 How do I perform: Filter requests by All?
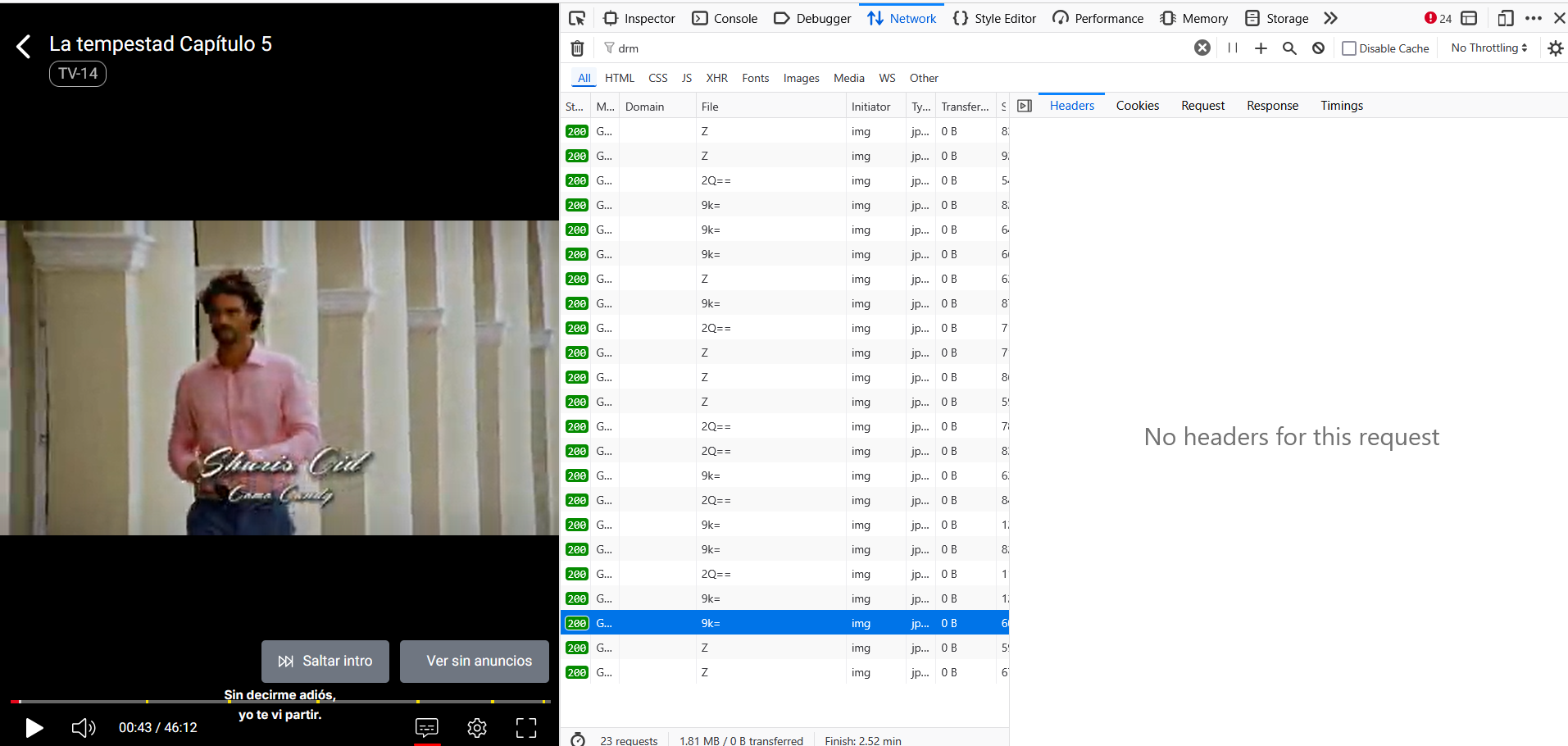584,78
